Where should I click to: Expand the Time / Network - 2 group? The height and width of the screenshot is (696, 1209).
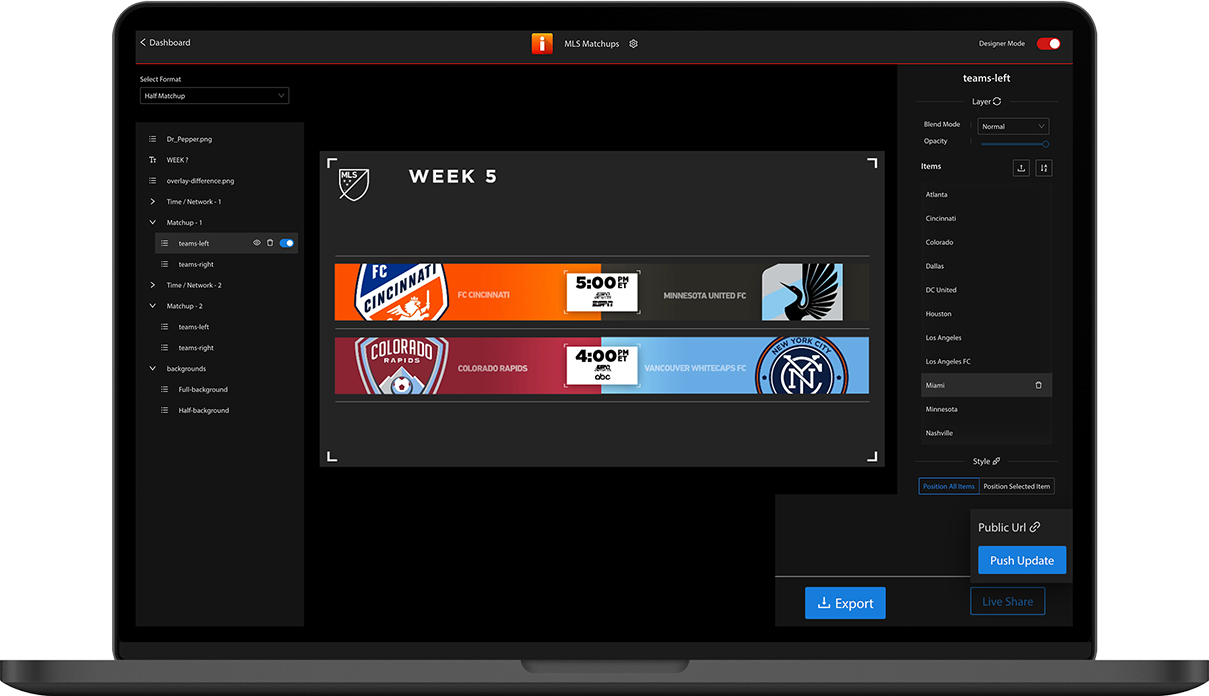pos(153,285)
